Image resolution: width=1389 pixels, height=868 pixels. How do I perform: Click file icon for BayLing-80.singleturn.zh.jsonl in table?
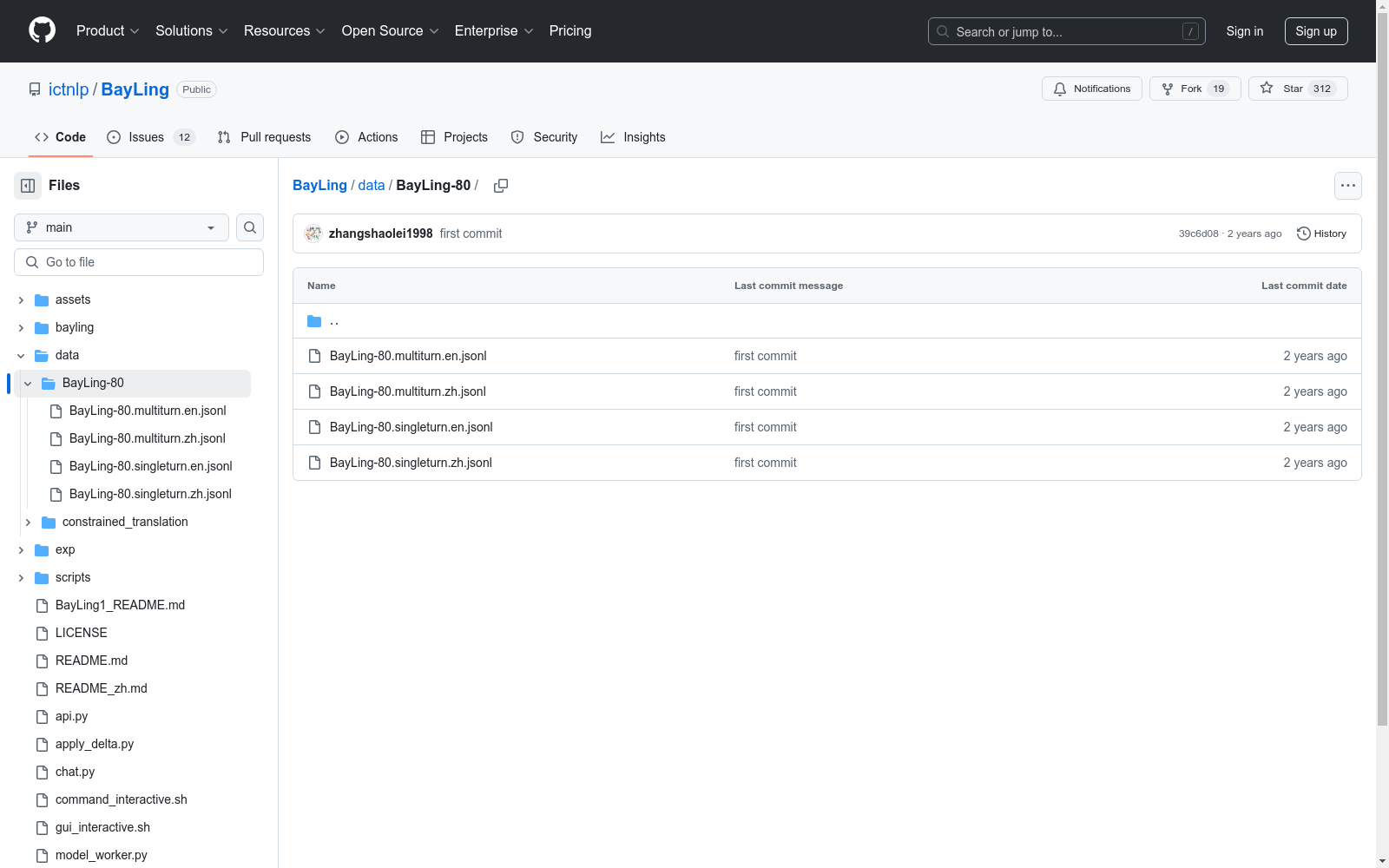315,463
